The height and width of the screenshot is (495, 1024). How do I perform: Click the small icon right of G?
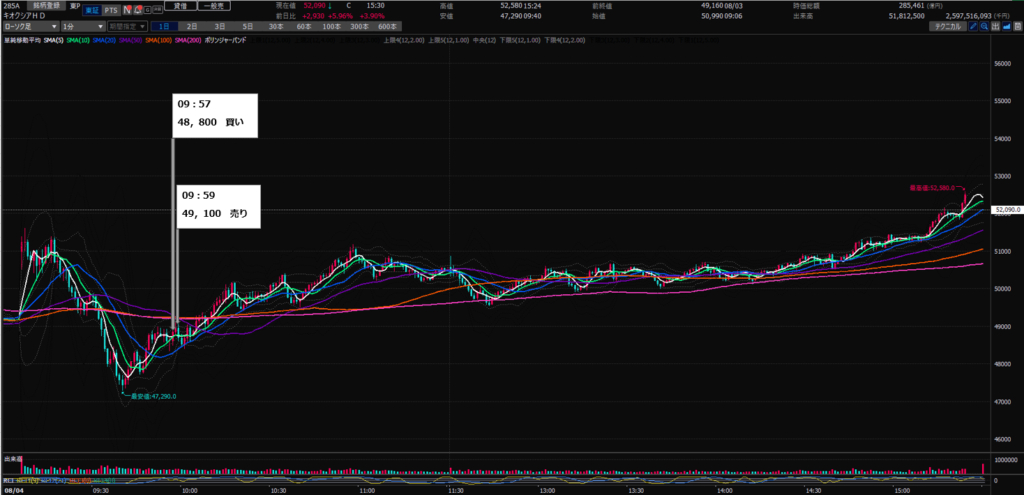pos(157,10)
